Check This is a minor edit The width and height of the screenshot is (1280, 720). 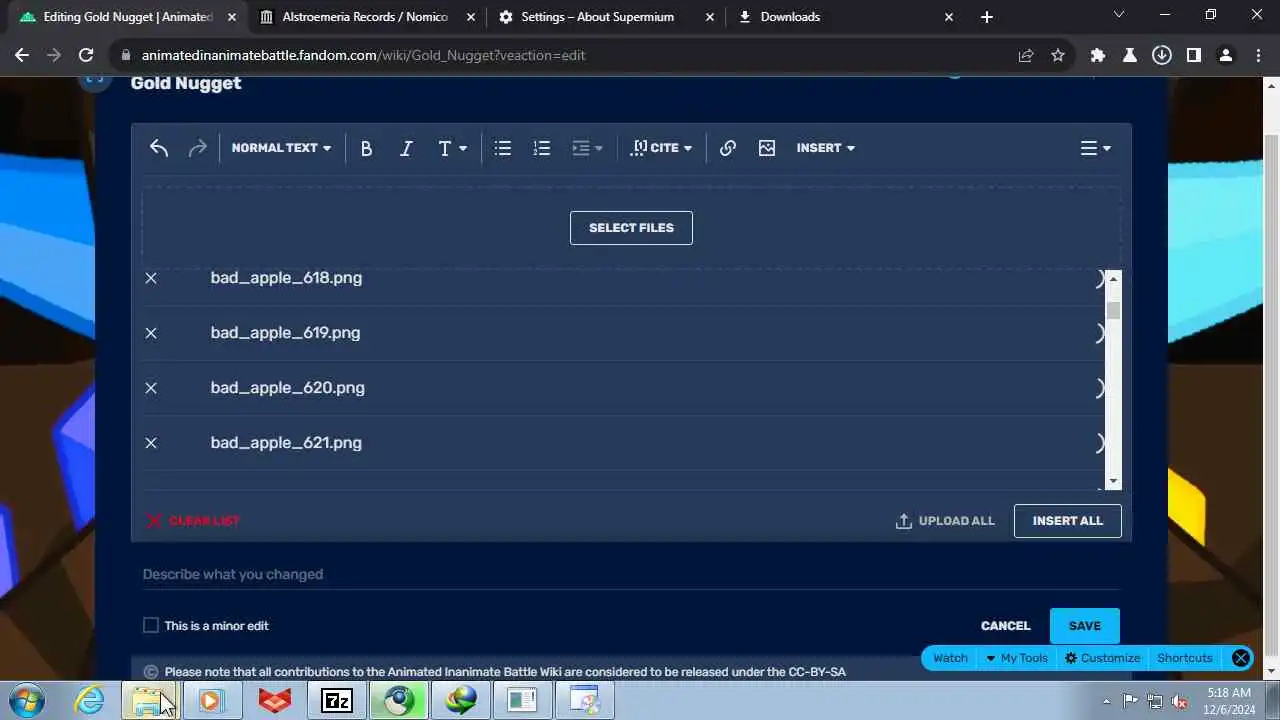(151, 625)
